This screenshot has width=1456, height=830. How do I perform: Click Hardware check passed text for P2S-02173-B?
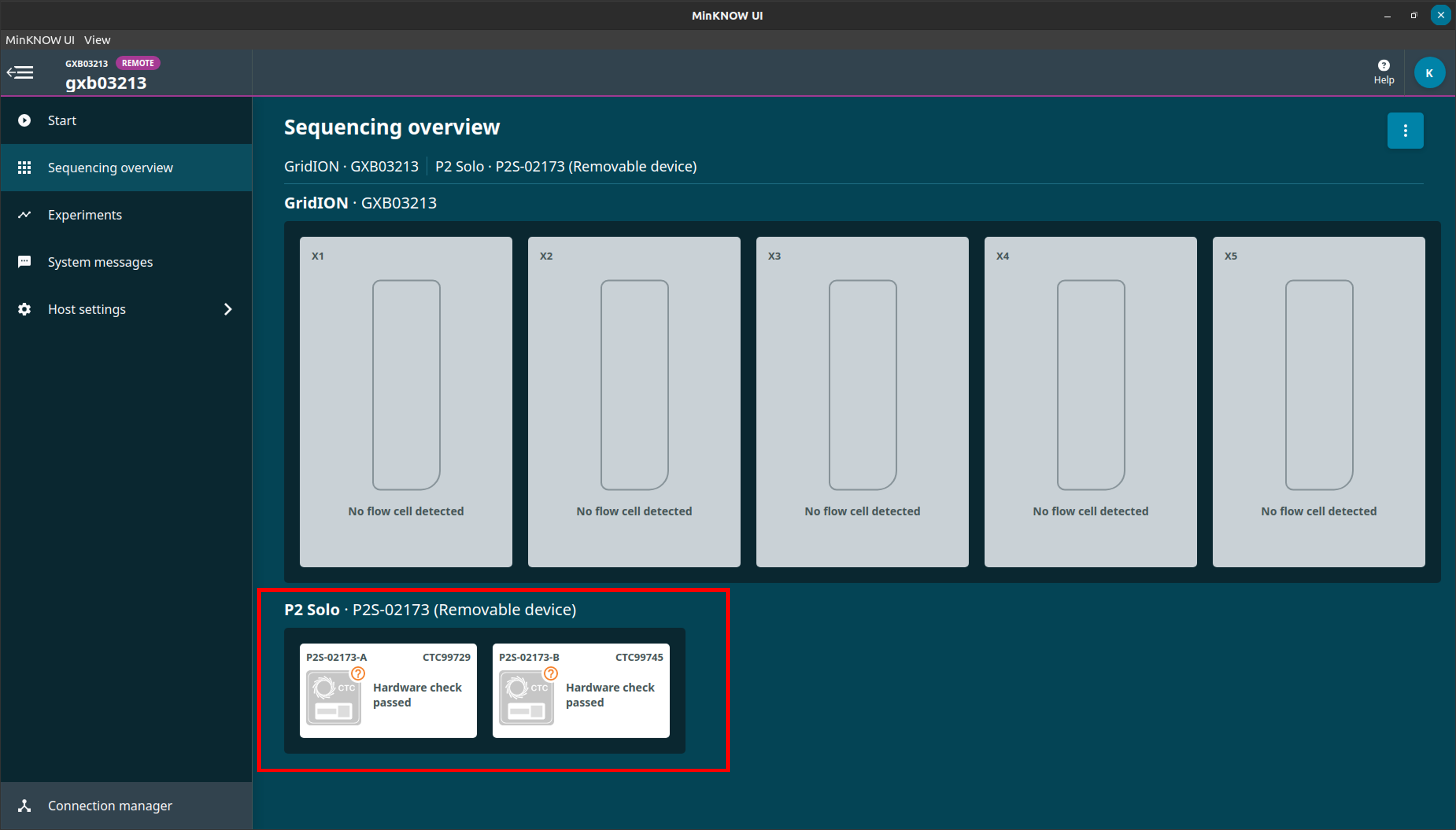click(x=610, y=695)
